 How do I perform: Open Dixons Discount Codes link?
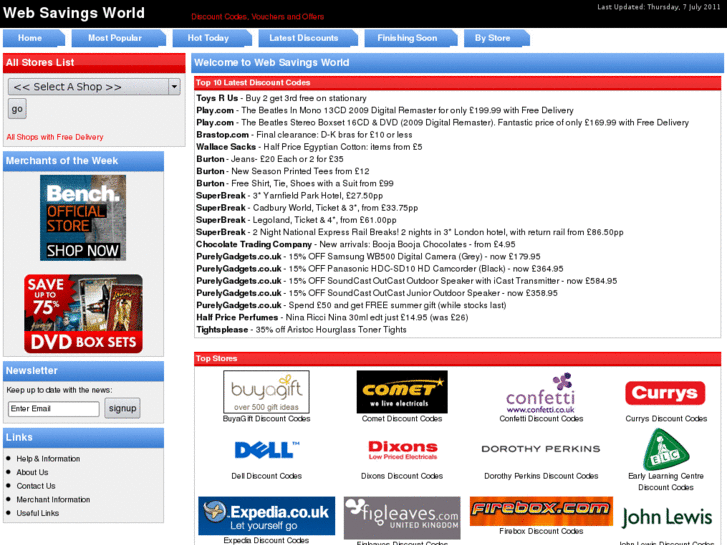click(402, 476)
